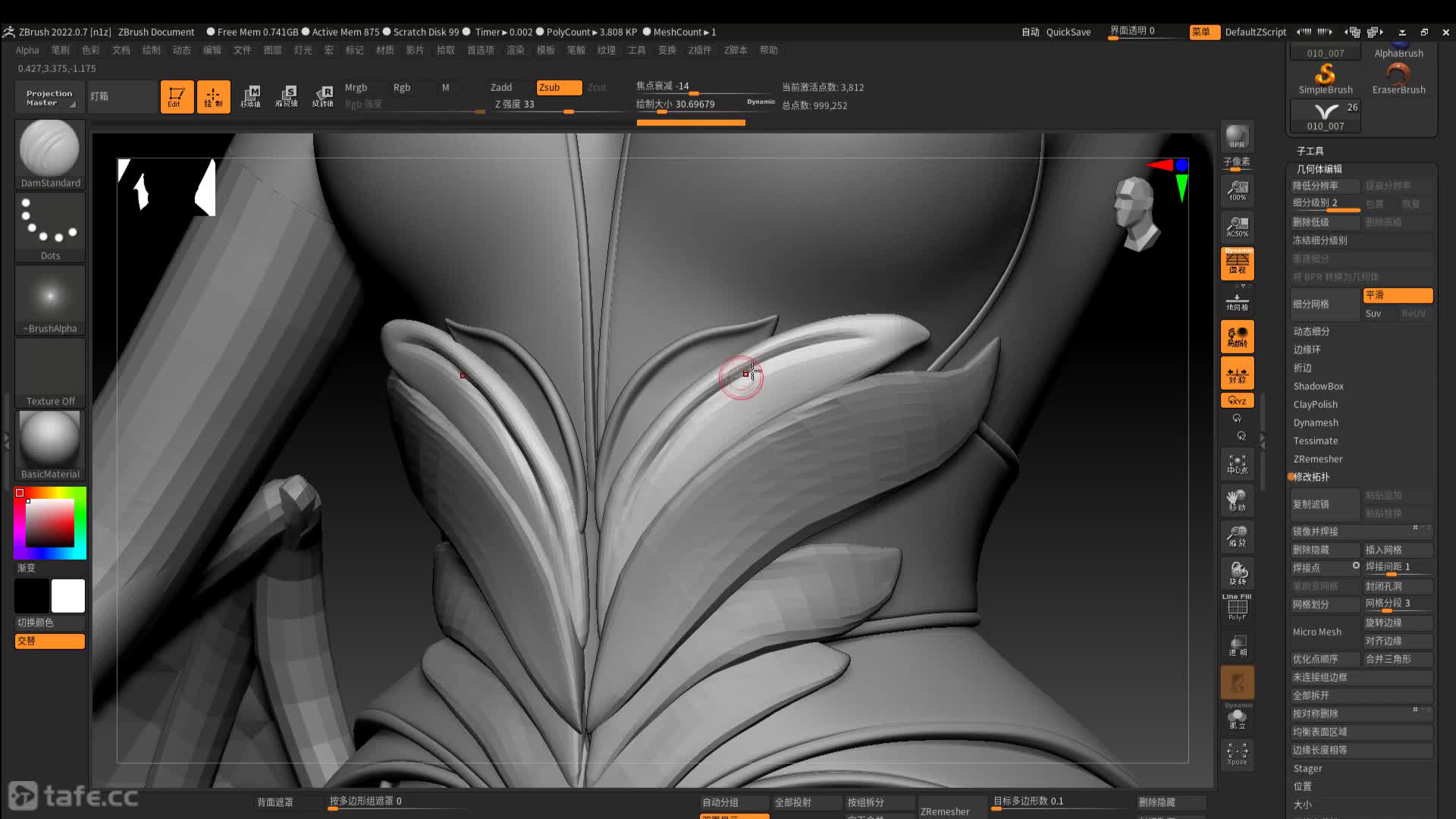Adjust the 细分级别 subdivision level slider
The height and width of the screenshot is (819, 1456).
pyautogui.click(x=1326, y=203)
